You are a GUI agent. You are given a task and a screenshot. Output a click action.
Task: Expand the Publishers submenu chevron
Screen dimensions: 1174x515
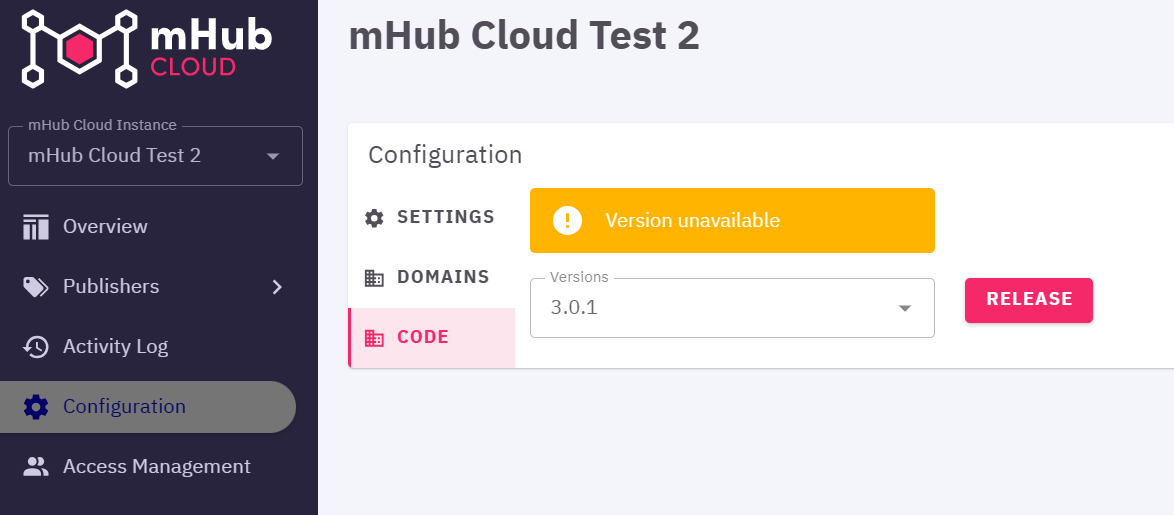(x=277, y=287)
